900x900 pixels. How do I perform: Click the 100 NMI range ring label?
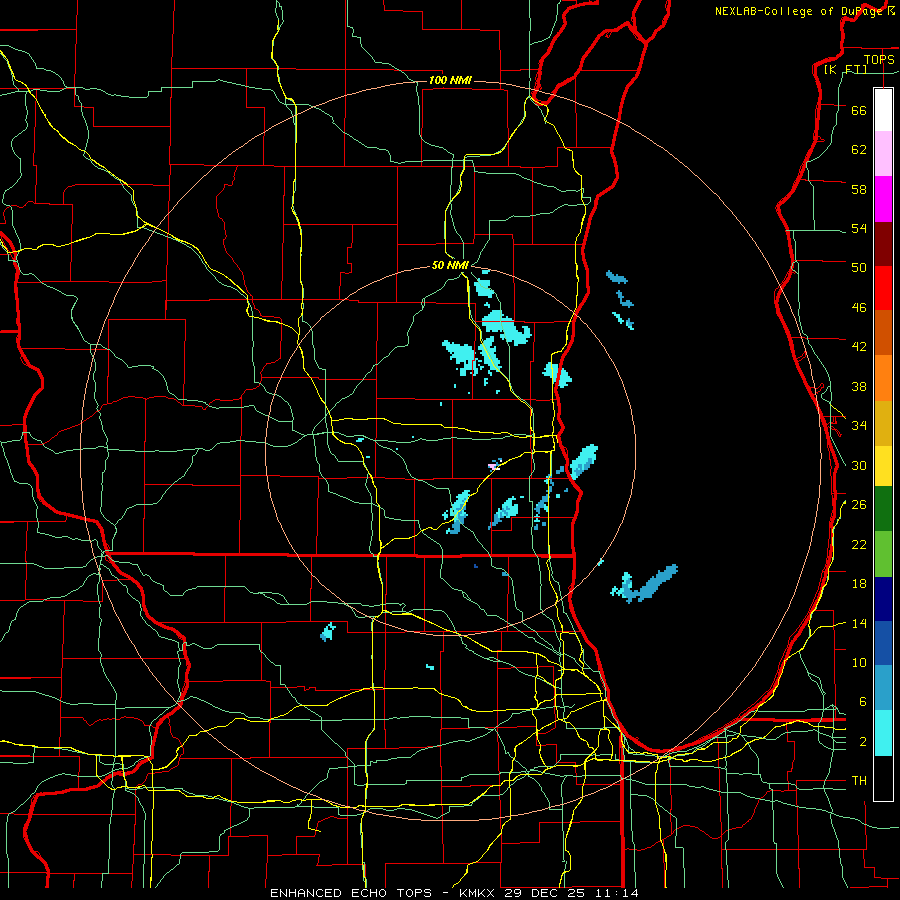coord(450,80)
